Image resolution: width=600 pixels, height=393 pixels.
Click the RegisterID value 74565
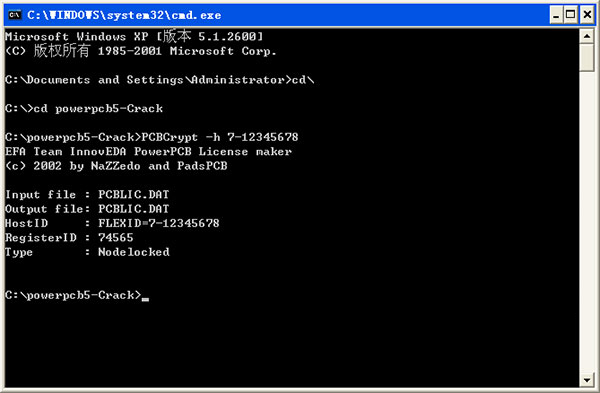[116, 238]
